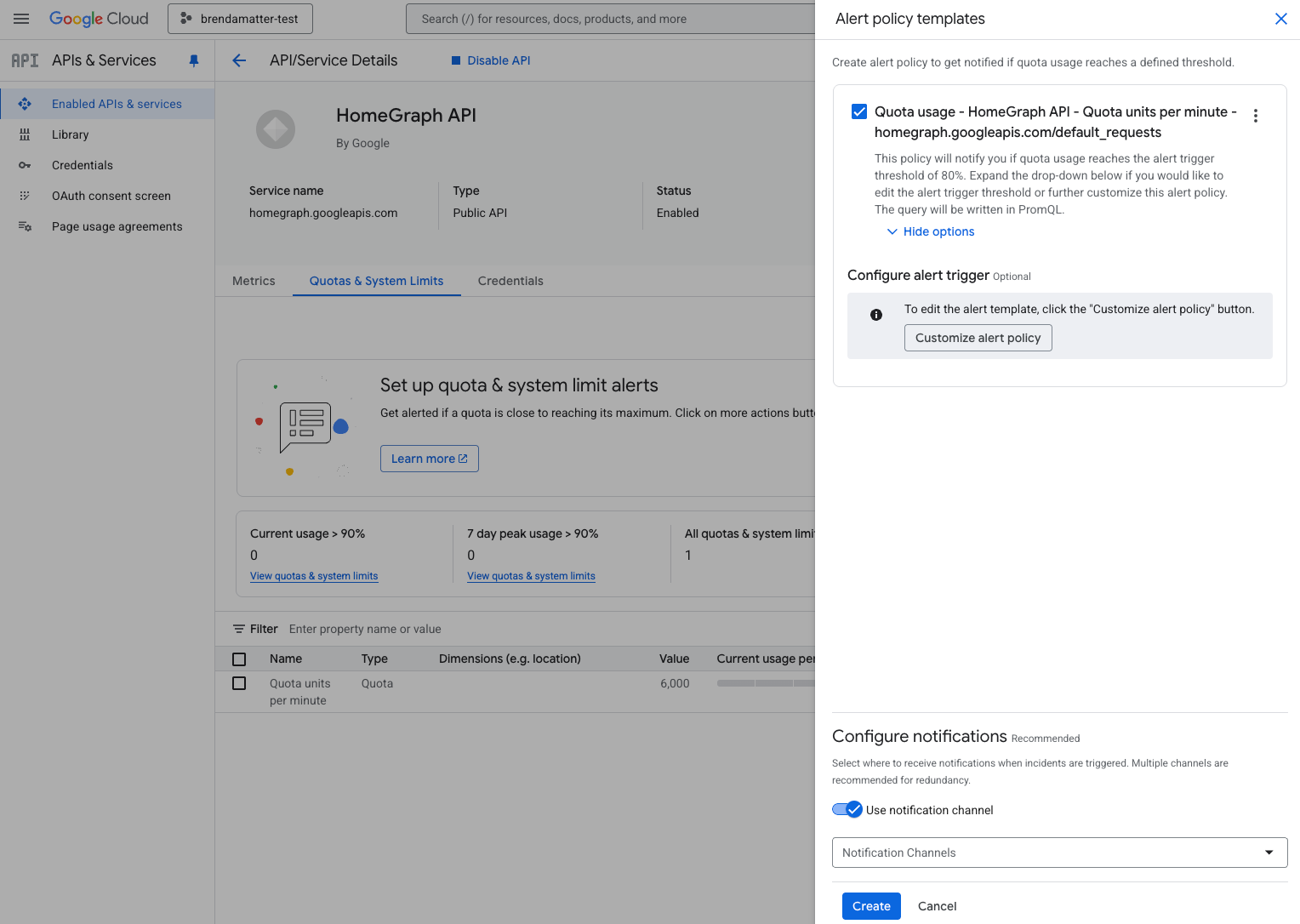Screen dimensions: 1300x924
Task: Close the Alert policy templates panel
Action: (x=1280, y=19)
